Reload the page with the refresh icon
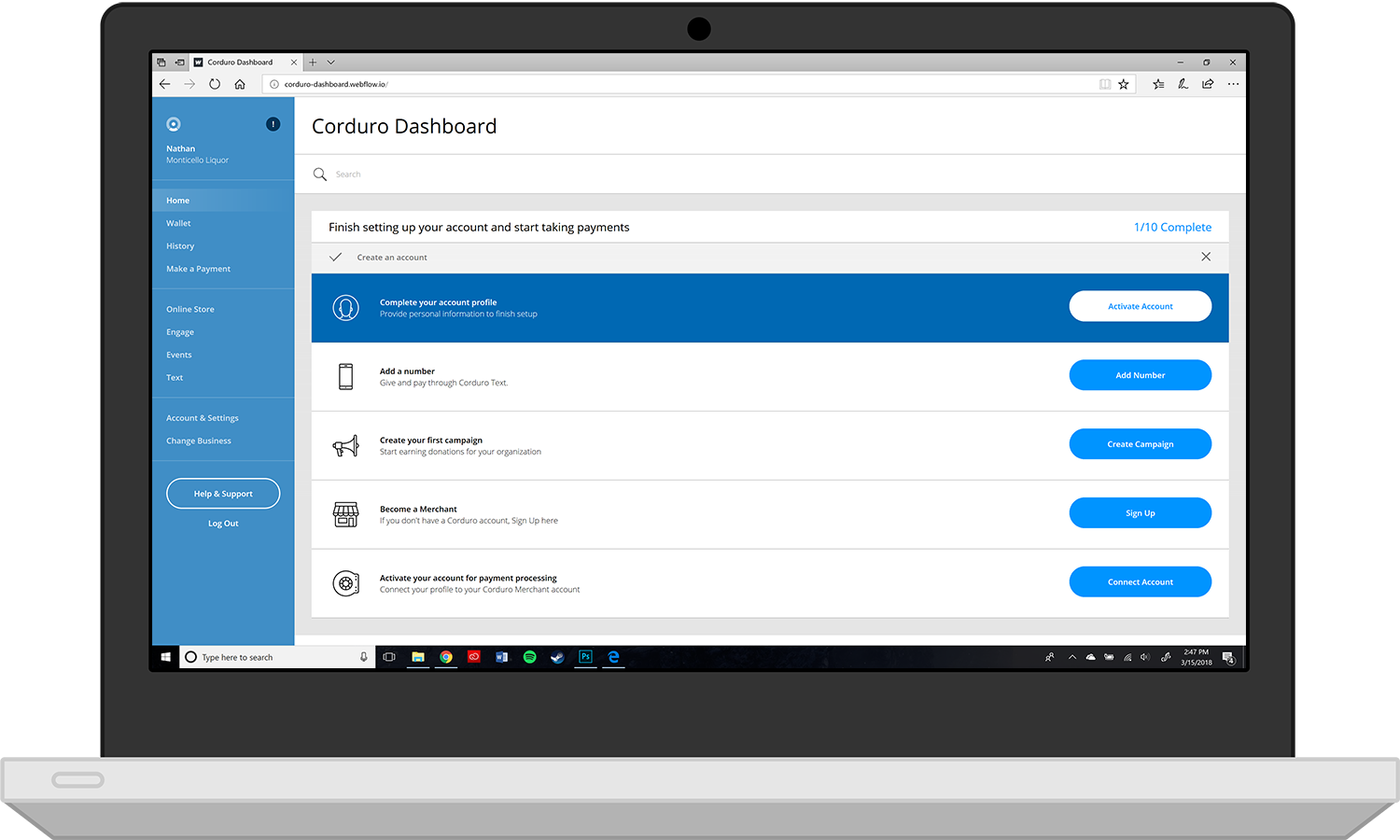This screenshot has height=840, width=1400. coord(215,84)
